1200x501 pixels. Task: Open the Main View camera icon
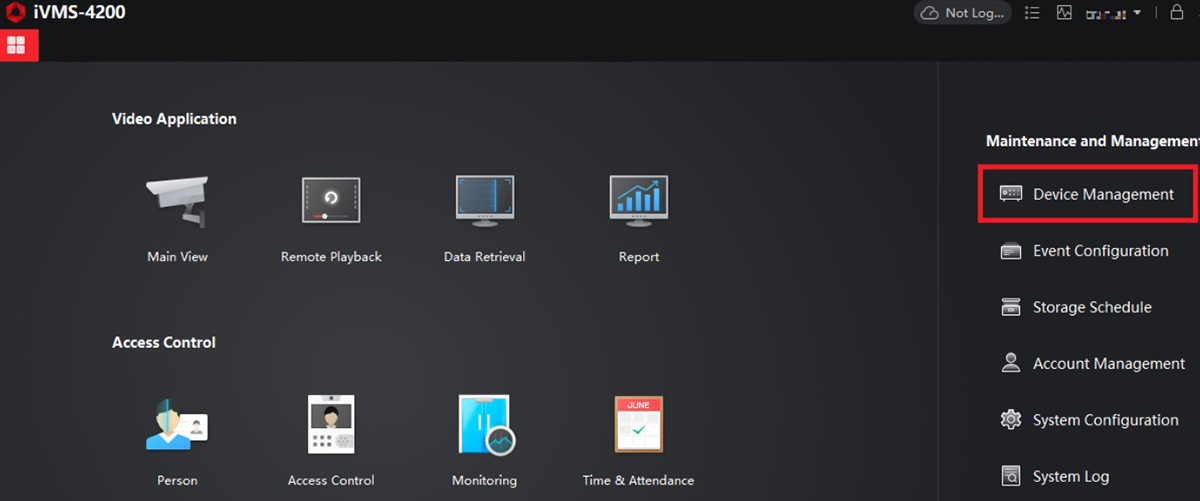coord(177,200)
